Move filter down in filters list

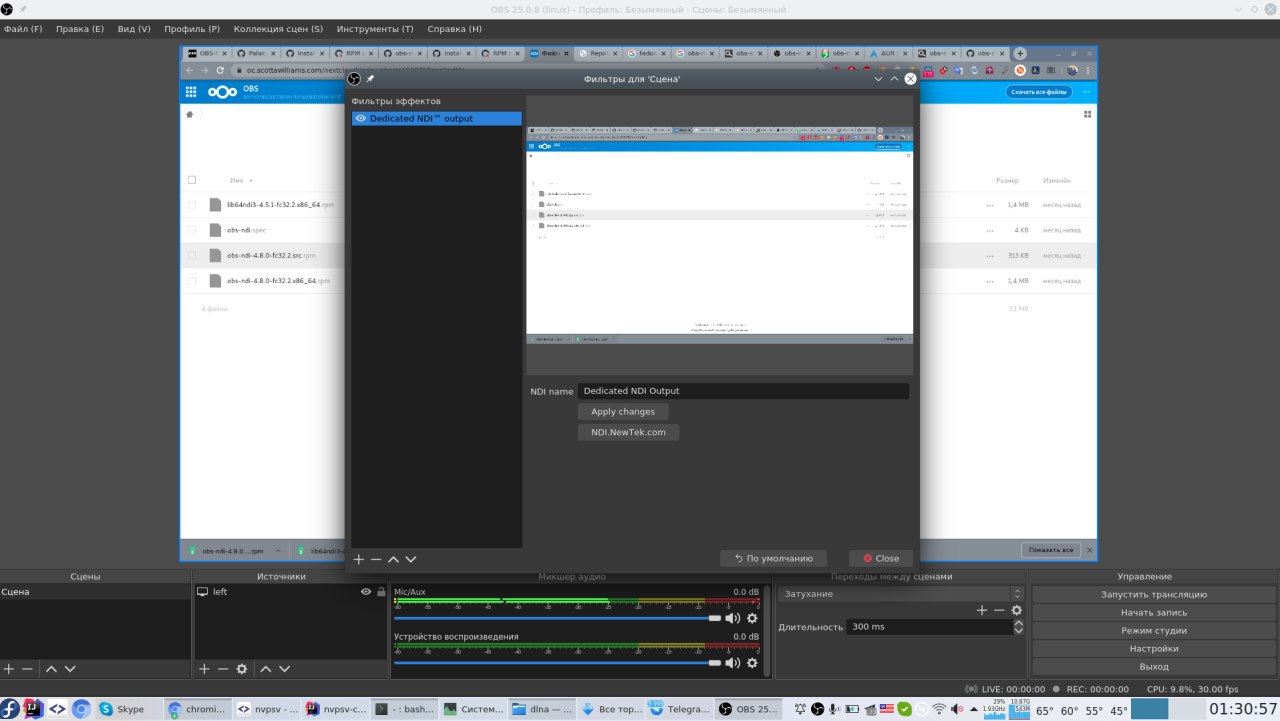click(x=410, y=559)
